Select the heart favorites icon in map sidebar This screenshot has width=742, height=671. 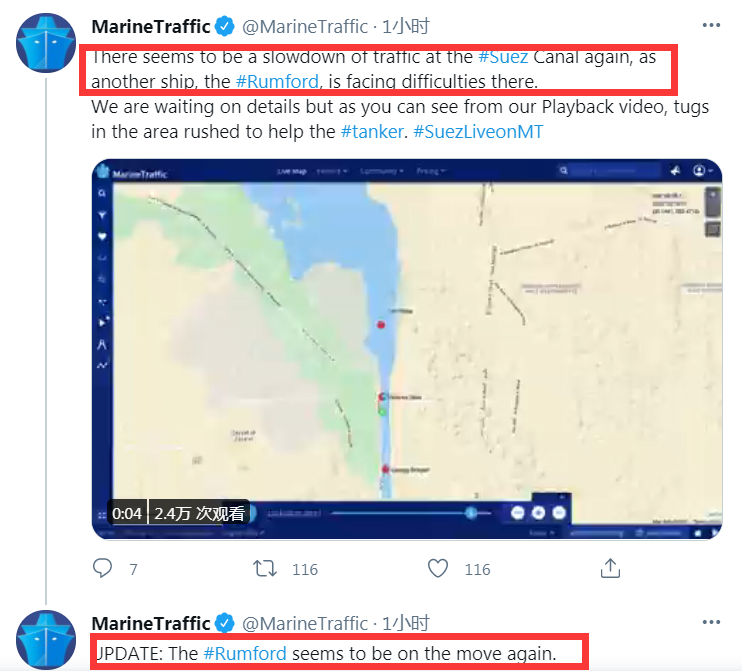(102, 236)
